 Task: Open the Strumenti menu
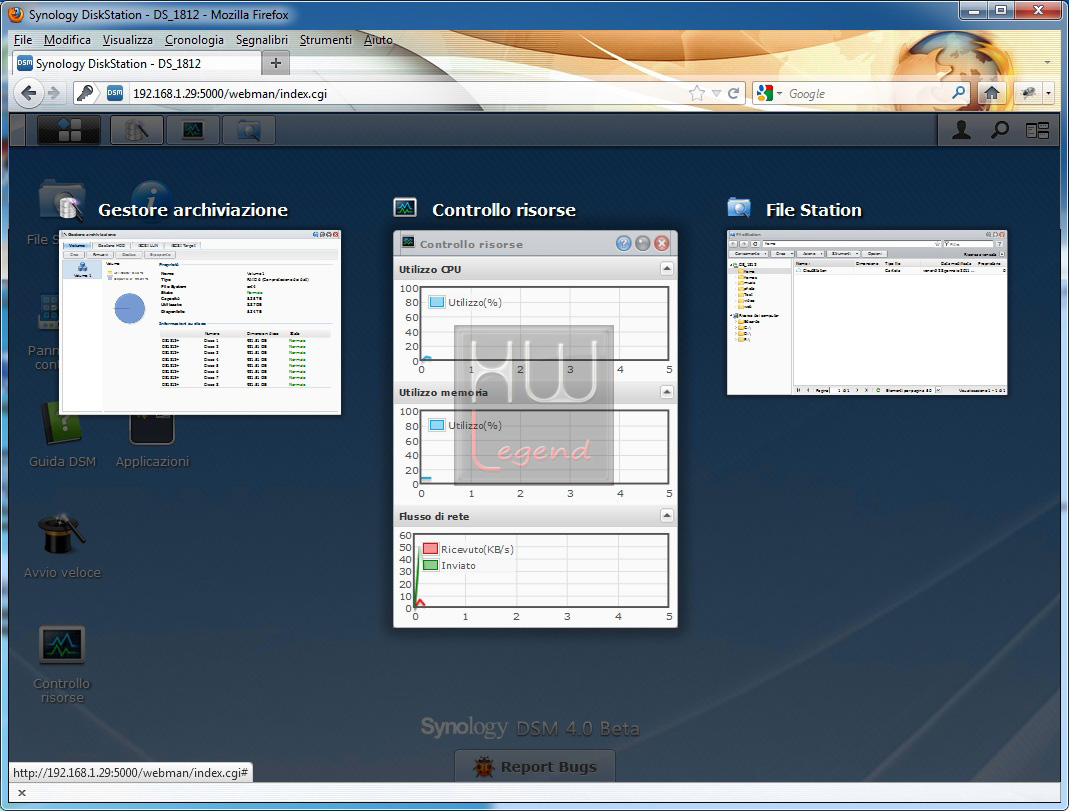click(326, 40)
